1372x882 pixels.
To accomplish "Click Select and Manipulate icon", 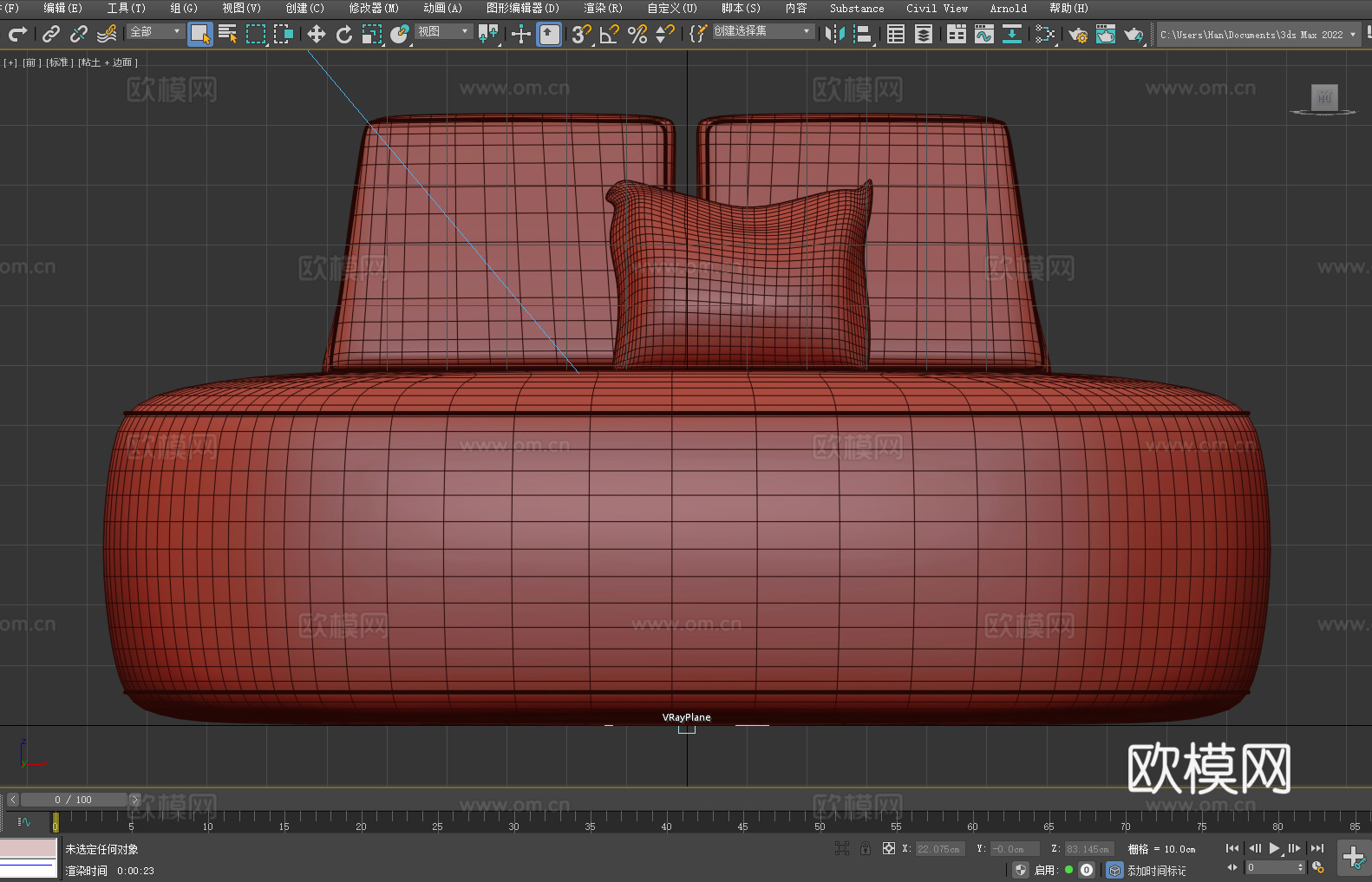I will point(521,34).
